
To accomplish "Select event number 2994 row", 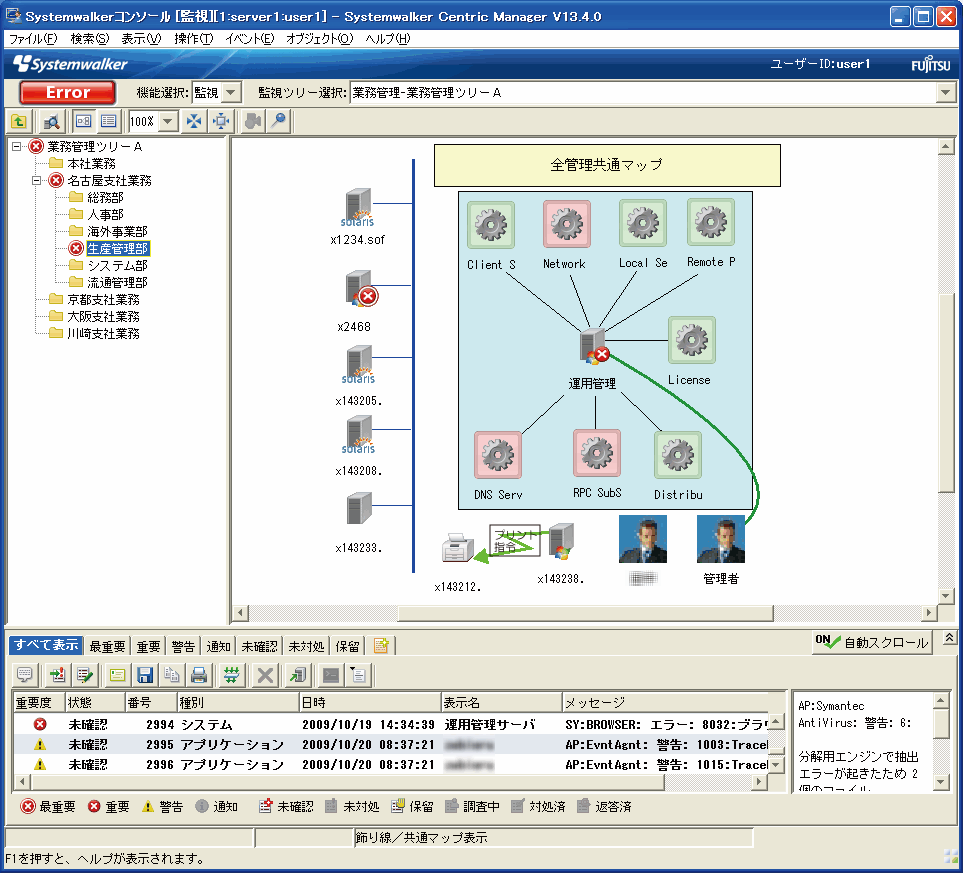I will [x=391, y=724].
